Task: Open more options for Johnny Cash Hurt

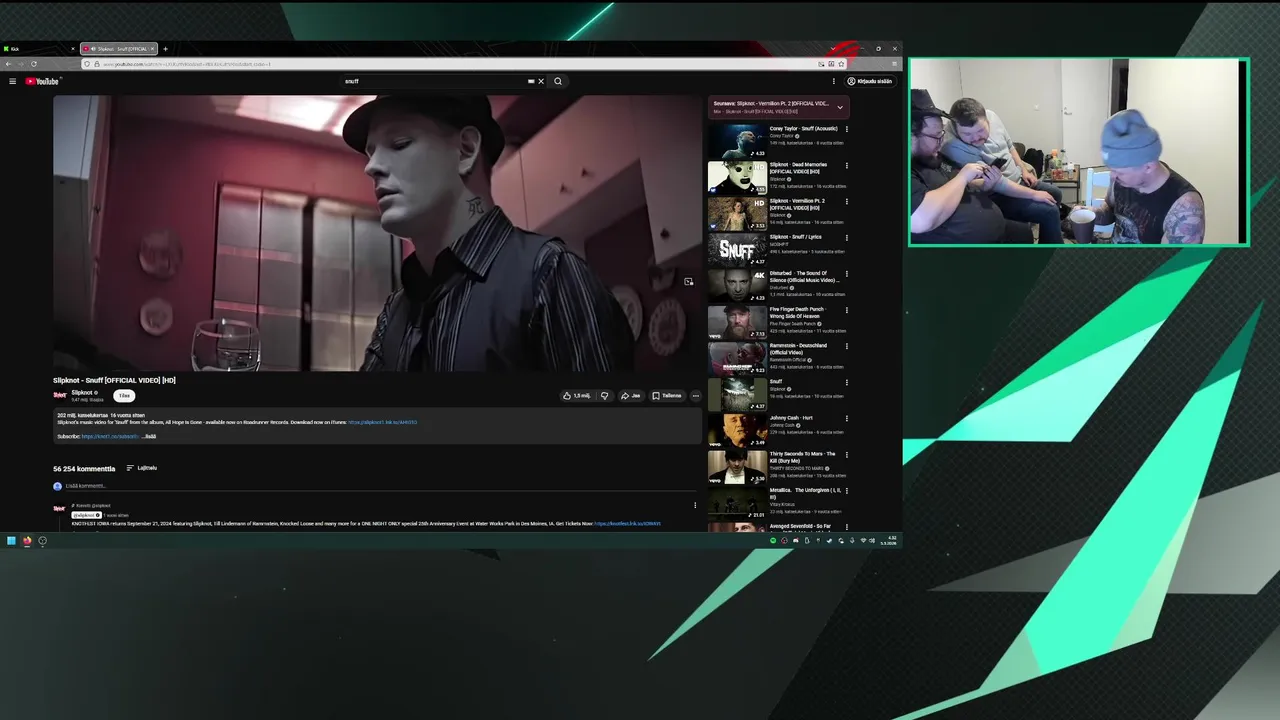Action: 847,418
